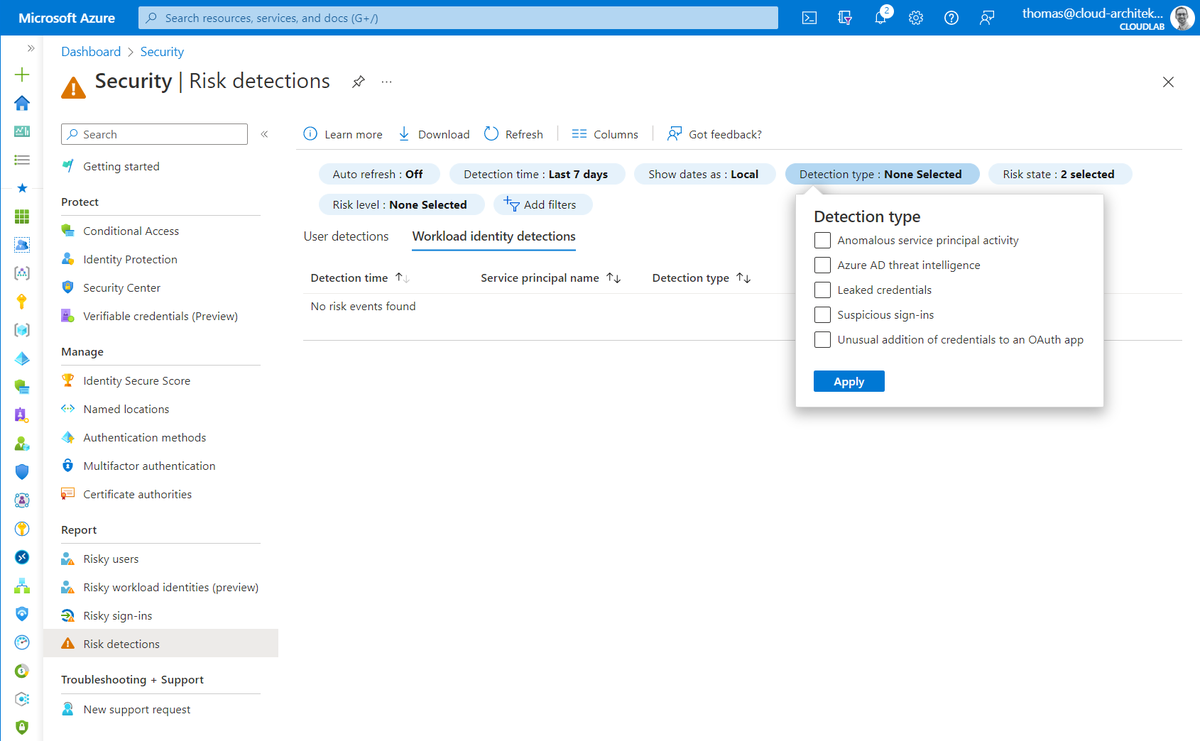The height and width of the screenshot is (741, 1200).
Task: Click Got feedback? in toolbar
Action: [x=714, y=134]
